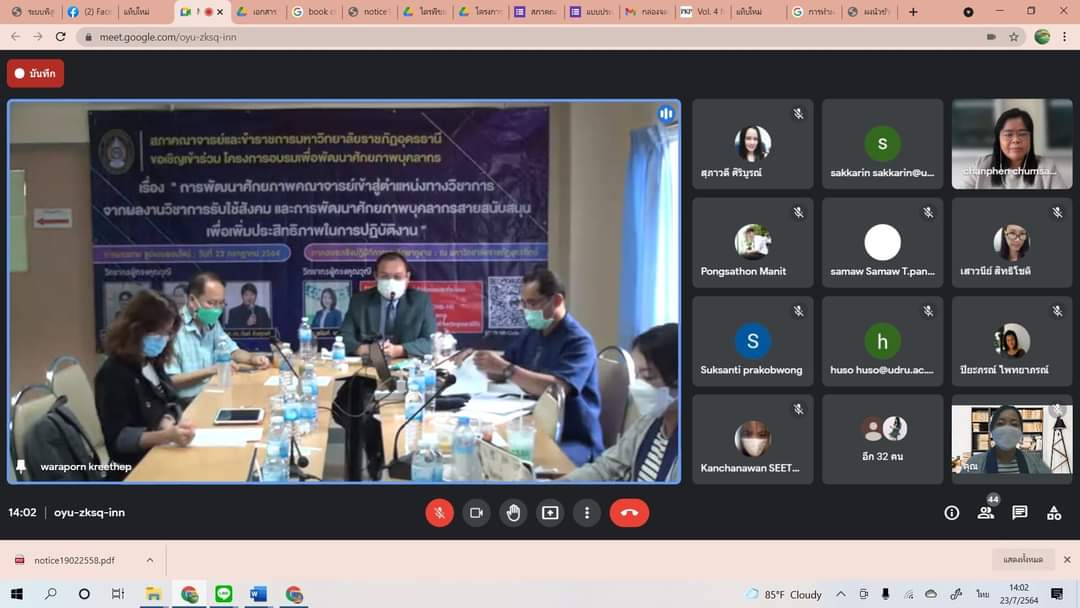The height and width of the screenshot is (608, 1080).
Task: Raise your hand in the meeting
Action: point(513,513)
